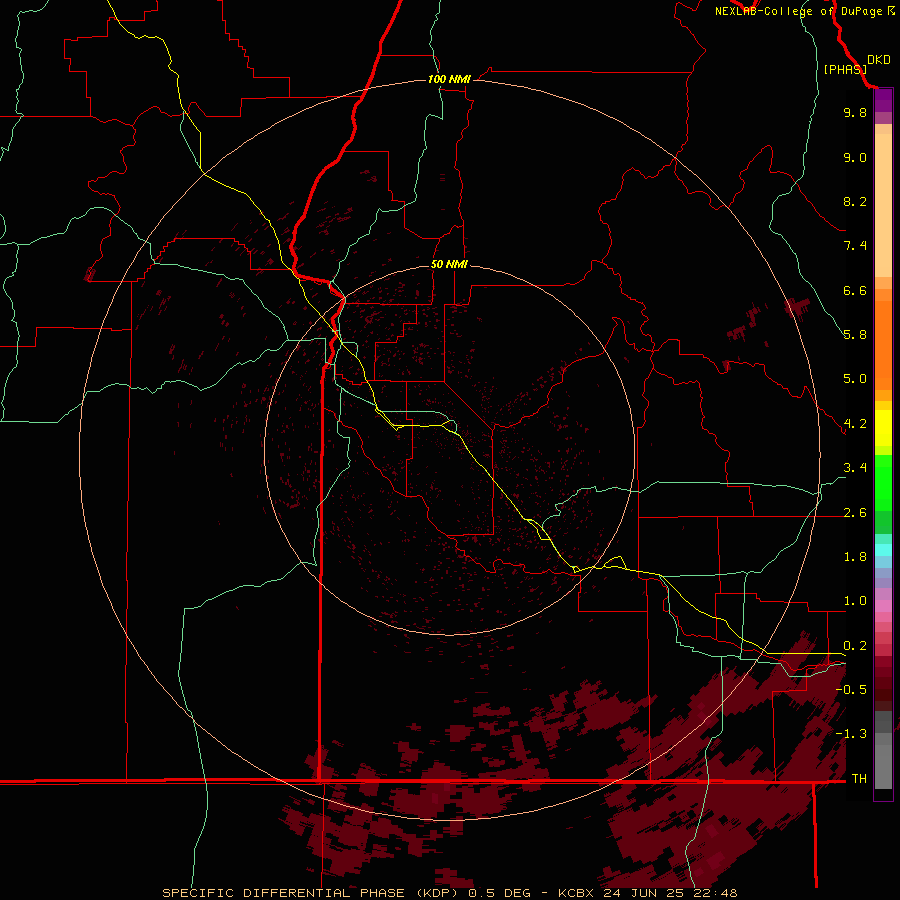Click the 9.0 value on color scale
Image resolution: width=900 pixels, height=900 pixels.
pyautogui.click(x=855, y=157)
